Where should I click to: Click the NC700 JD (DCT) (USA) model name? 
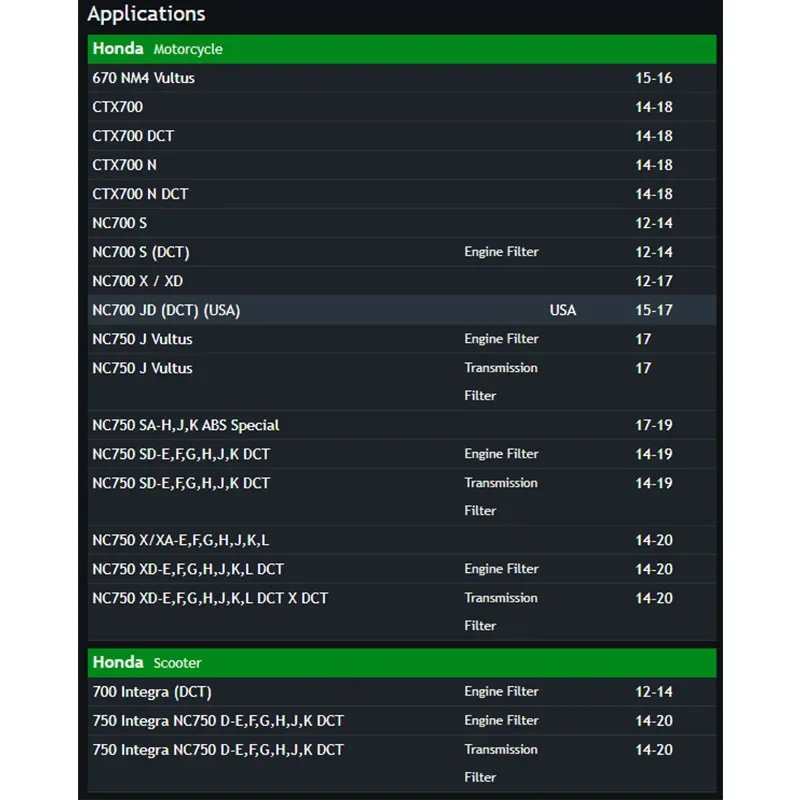click(166, 311)
